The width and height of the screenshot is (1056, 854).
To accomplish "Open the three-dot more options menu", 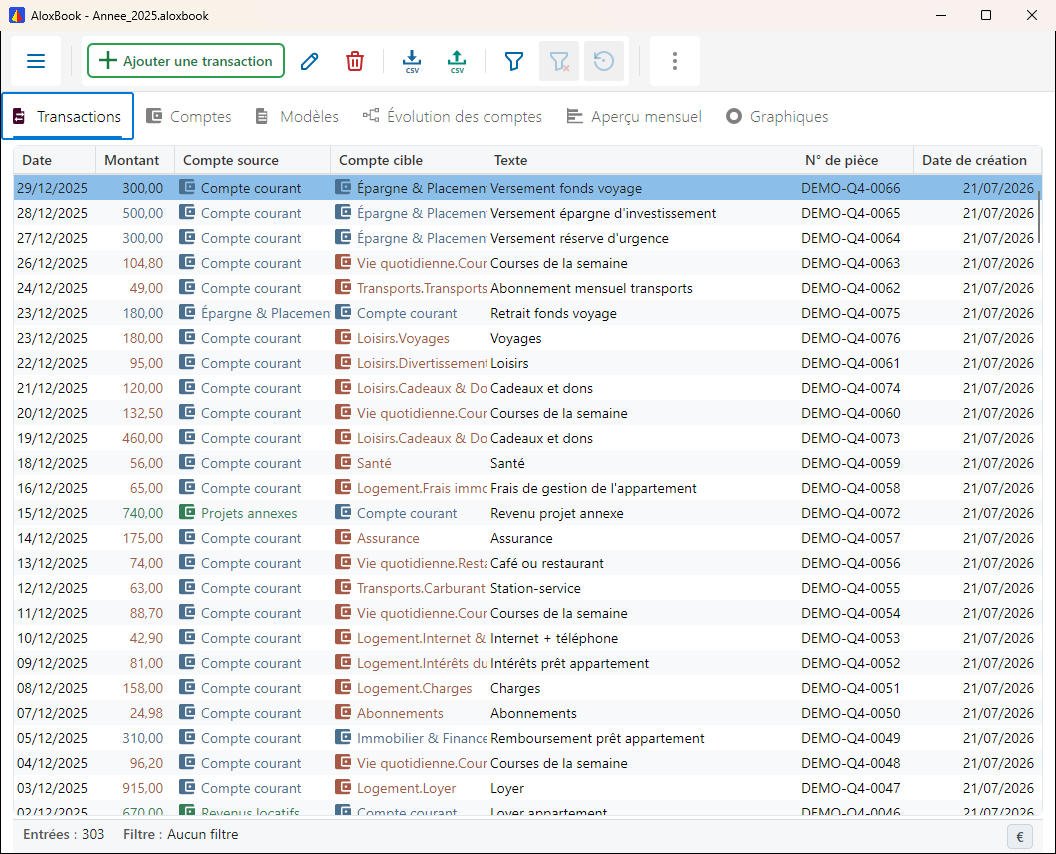I will tap(675, 61).
